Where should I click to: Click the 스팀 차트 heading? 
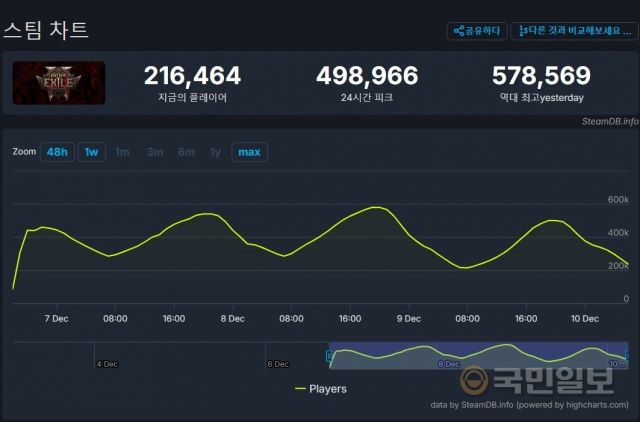pos(46,30)
